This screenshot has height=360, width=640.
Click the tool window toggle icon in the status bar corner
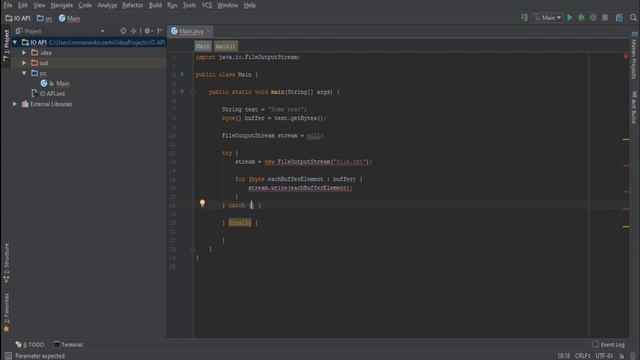[x=8, y=356]
